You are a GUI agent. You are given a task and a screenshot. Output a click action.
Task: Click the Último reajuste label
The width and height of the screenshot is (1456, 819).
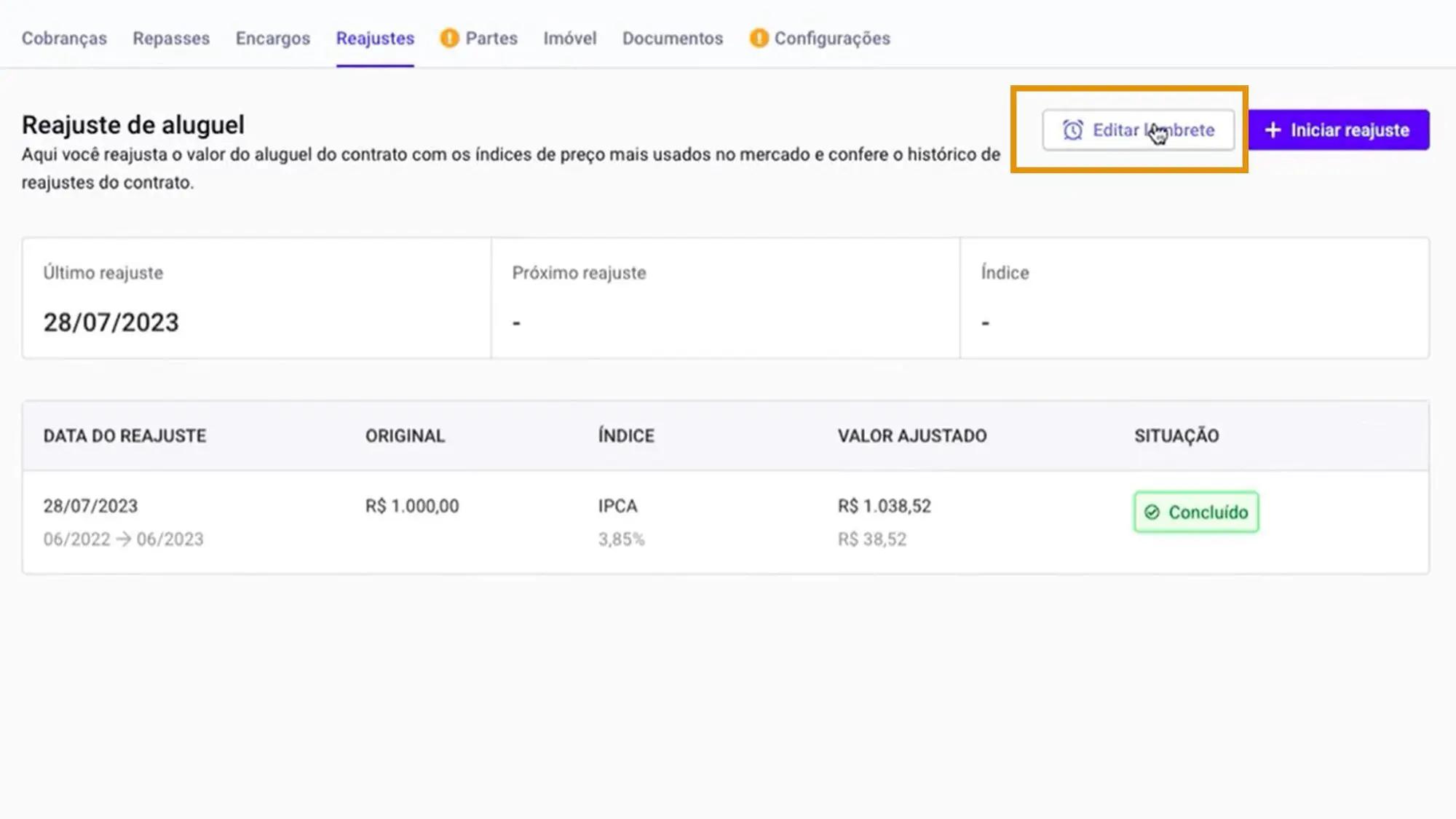[x=103, y=272]
